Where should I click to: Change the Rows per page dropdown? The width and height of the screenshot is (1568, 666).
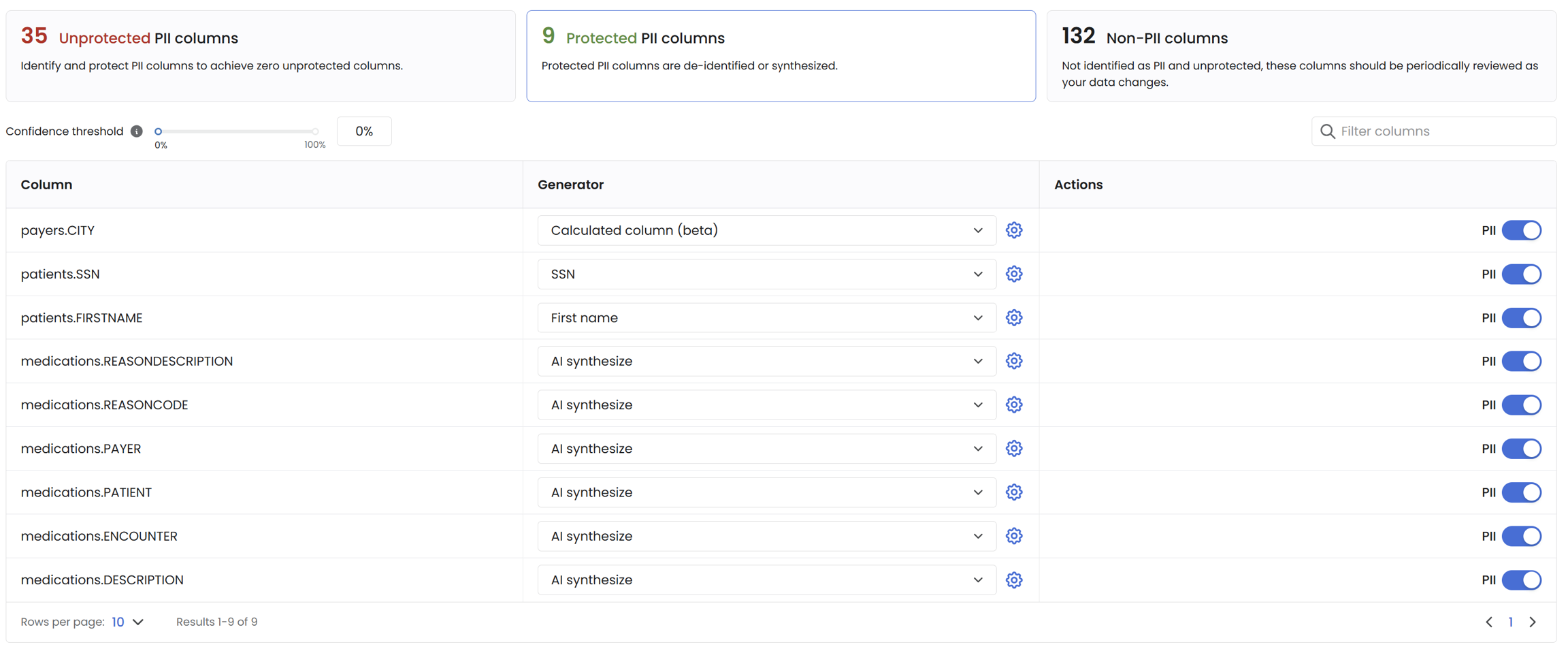pyautogui.click(x=127, y=622)
